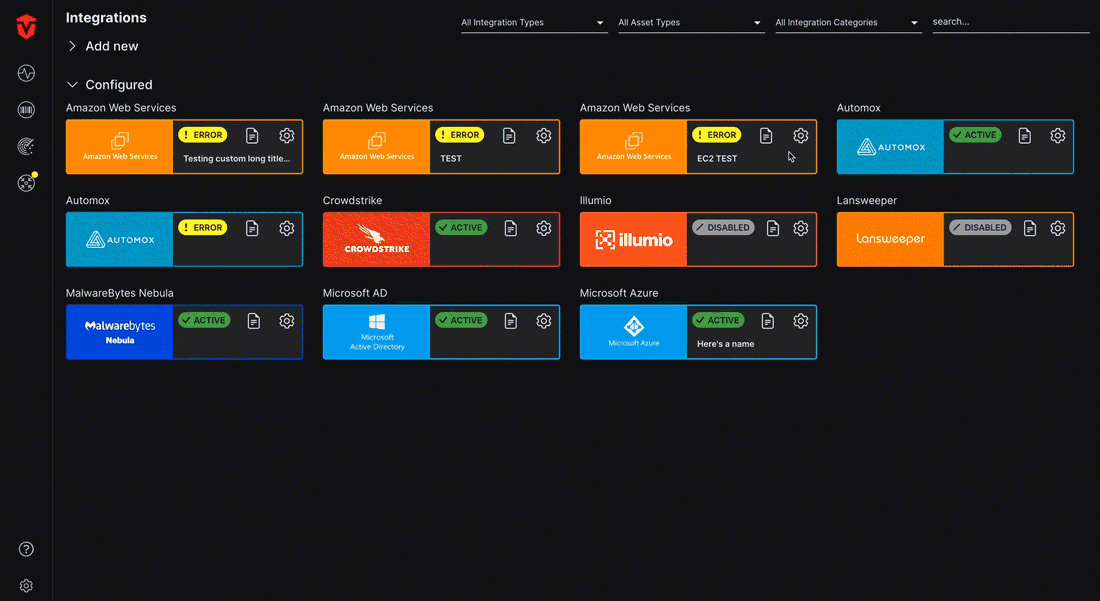Open the radar icon in sidebar
Screen dimensions: 1100x601
pos(26,146)
